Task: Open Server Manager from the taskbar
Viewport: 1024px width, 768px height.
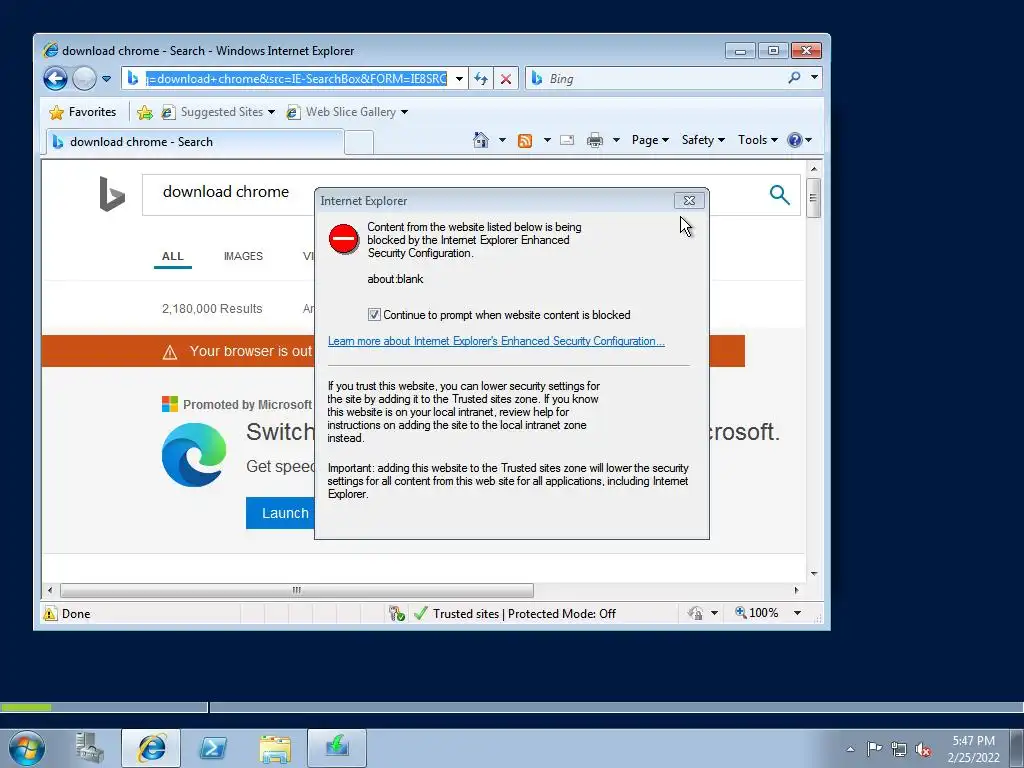Action: [89, 748]
